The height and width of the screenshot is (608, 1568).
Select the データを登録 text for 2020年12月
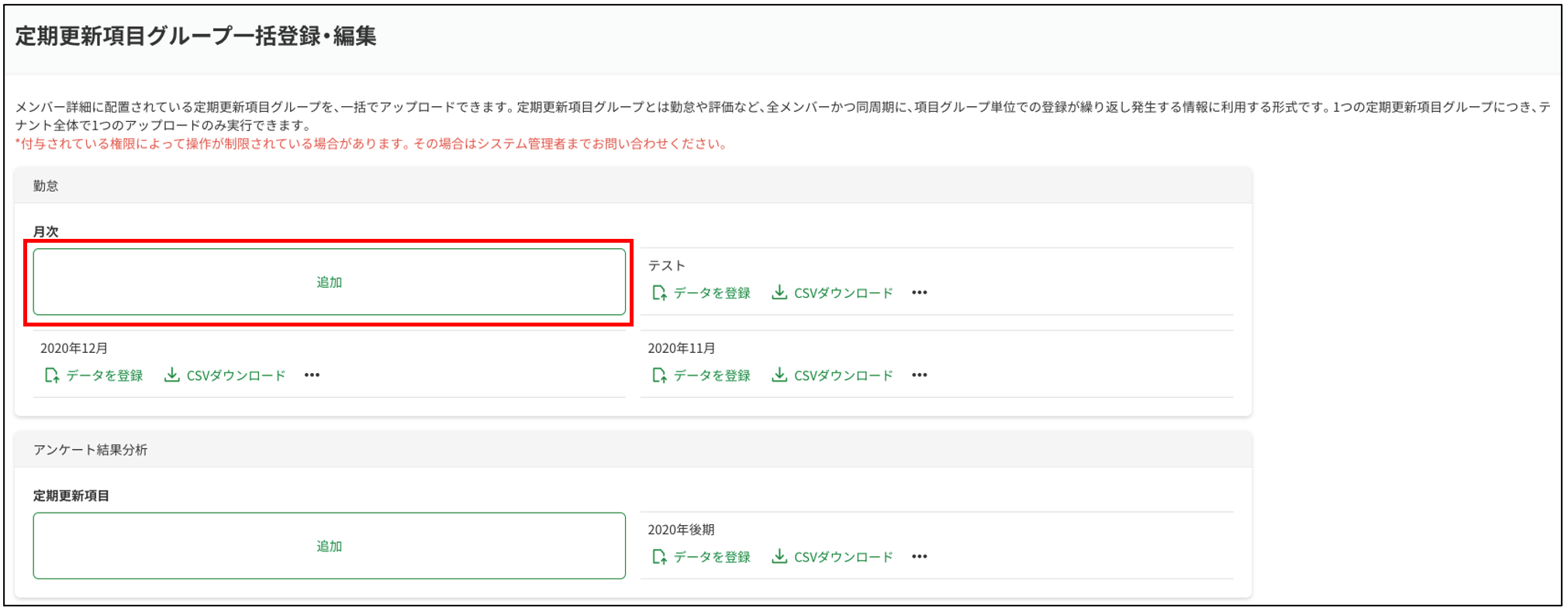[105, 376]
